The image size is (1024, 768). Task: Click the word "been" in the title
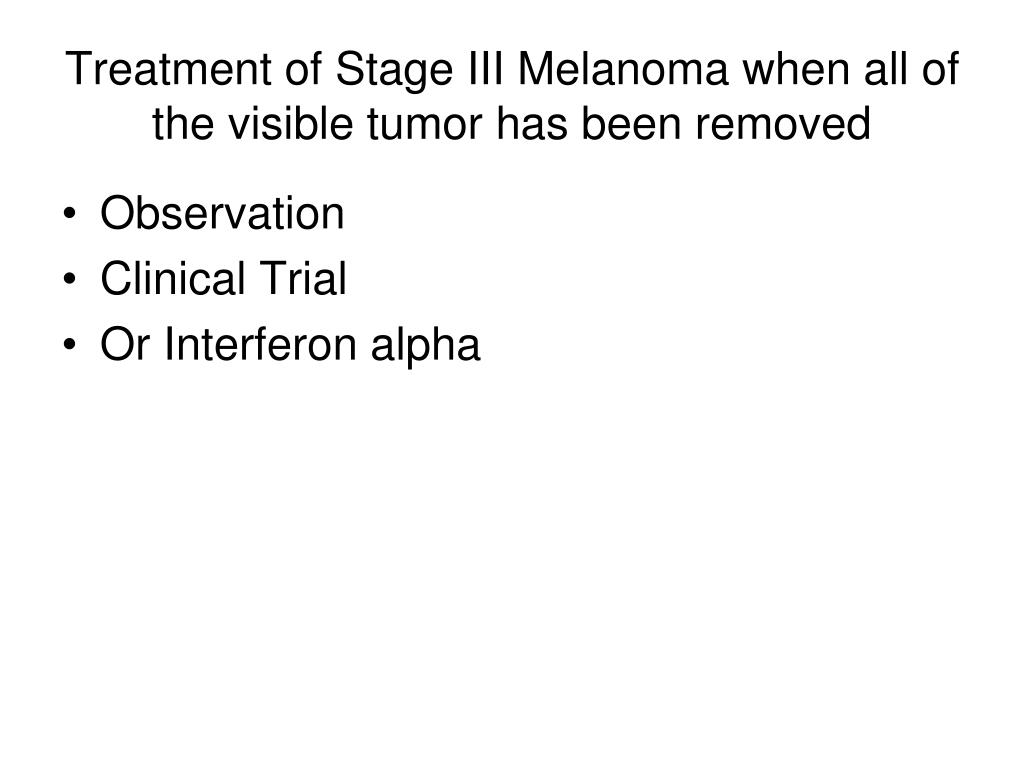click(x=631, y=123)
